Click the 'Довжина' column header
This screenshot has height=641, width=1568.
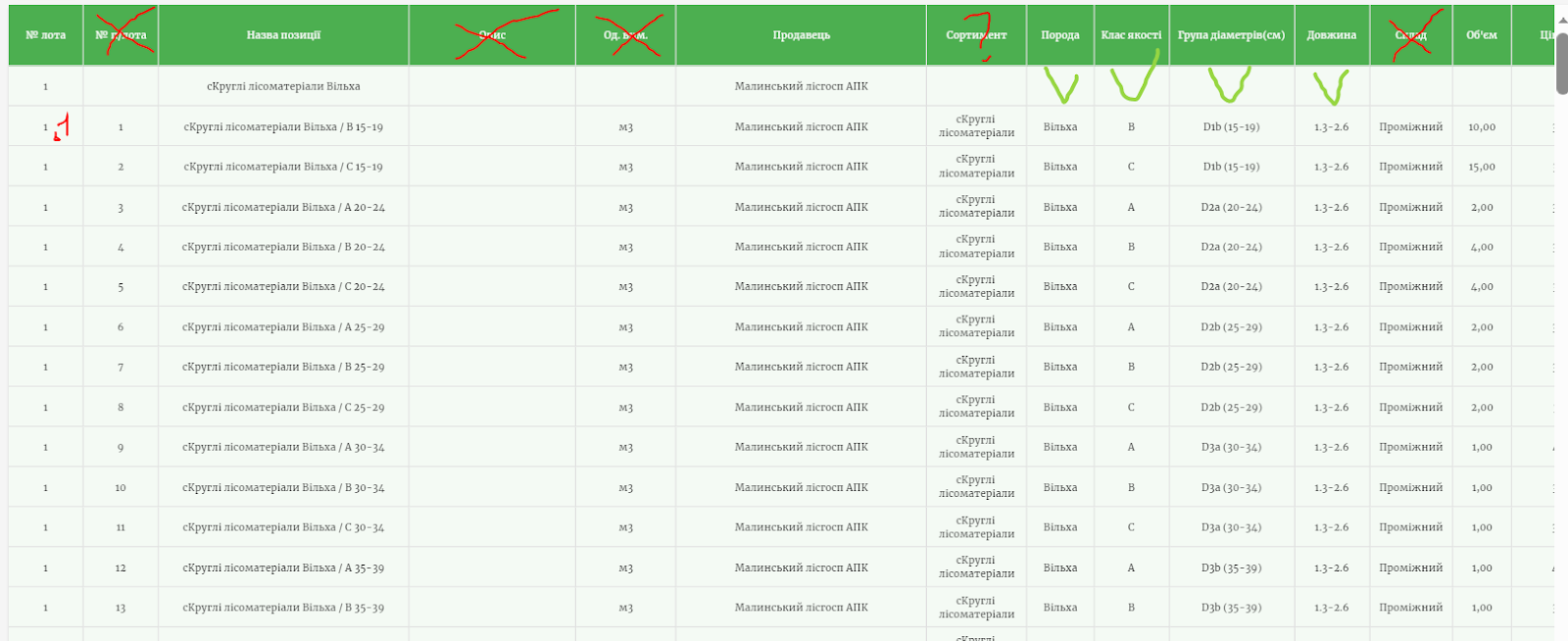click(1331, 35)
